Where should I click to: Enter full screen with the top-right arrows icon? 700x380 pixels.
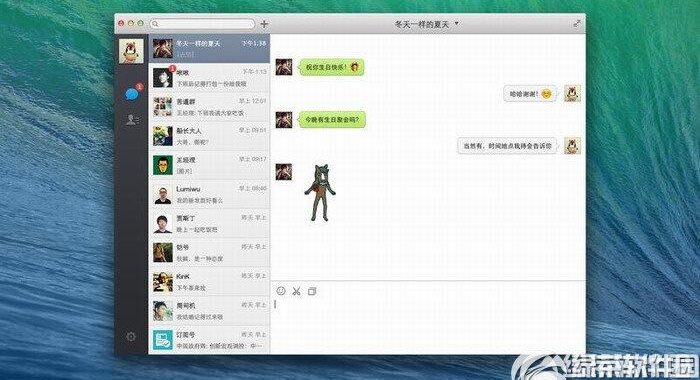577,23
